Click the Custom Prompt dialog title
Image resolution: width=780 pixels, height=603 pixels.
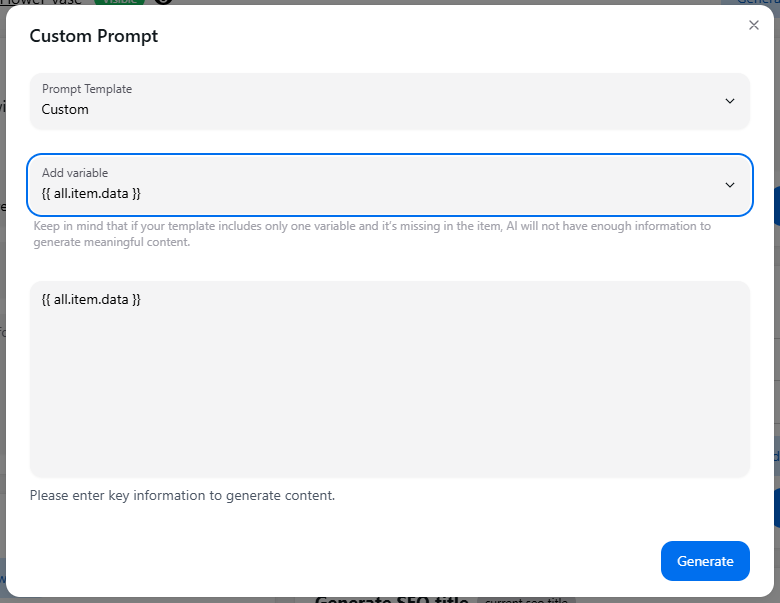pos(94,36)
